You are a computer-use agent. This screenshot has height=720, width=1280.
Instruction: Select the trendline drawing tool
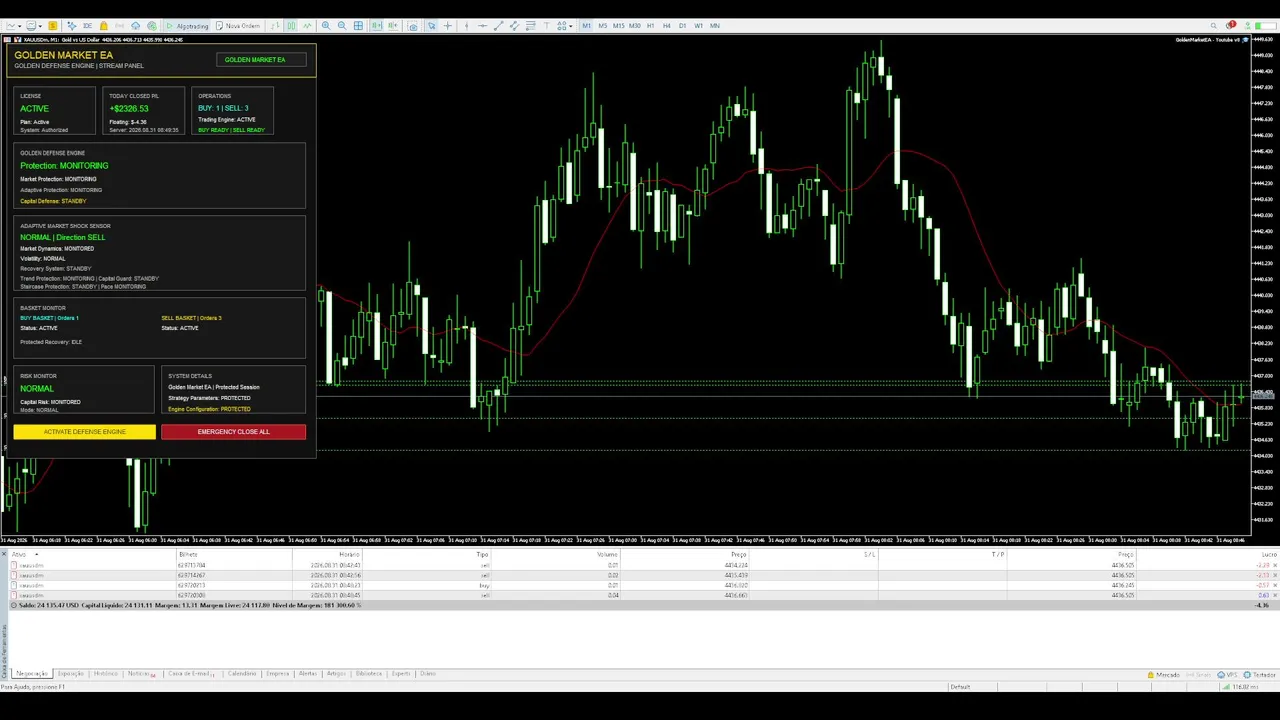(499, 25)
